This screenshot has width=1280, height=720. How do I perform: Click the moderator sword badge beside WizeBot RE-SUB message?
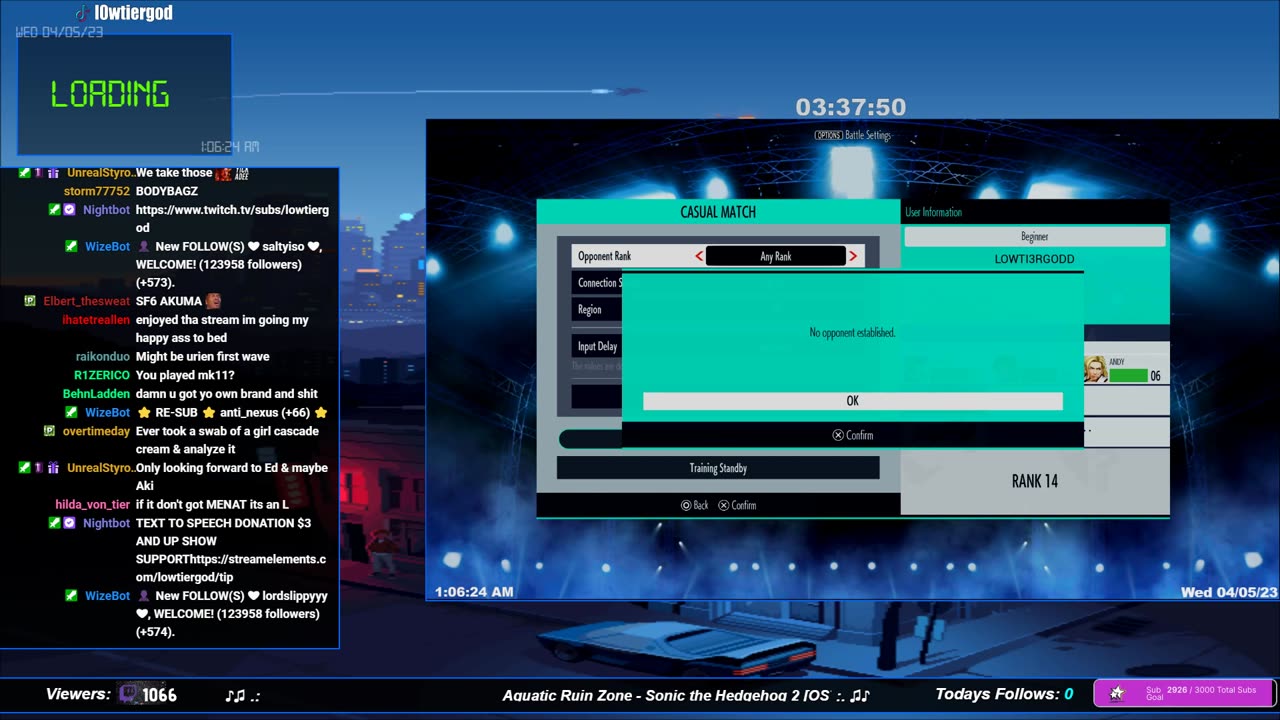point(71,412)
